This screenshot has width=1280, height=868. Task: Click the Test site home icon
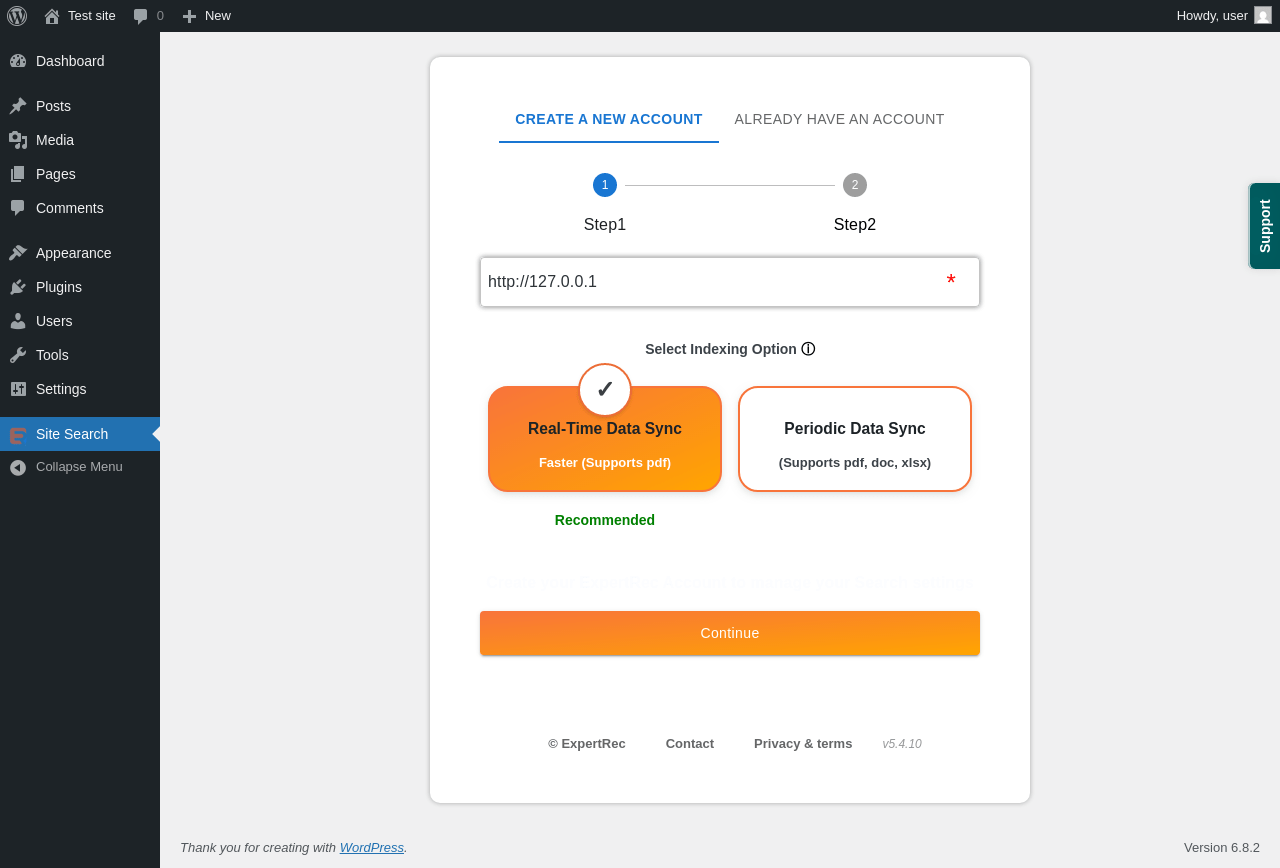pyautogui.click(x=51, y=16)
